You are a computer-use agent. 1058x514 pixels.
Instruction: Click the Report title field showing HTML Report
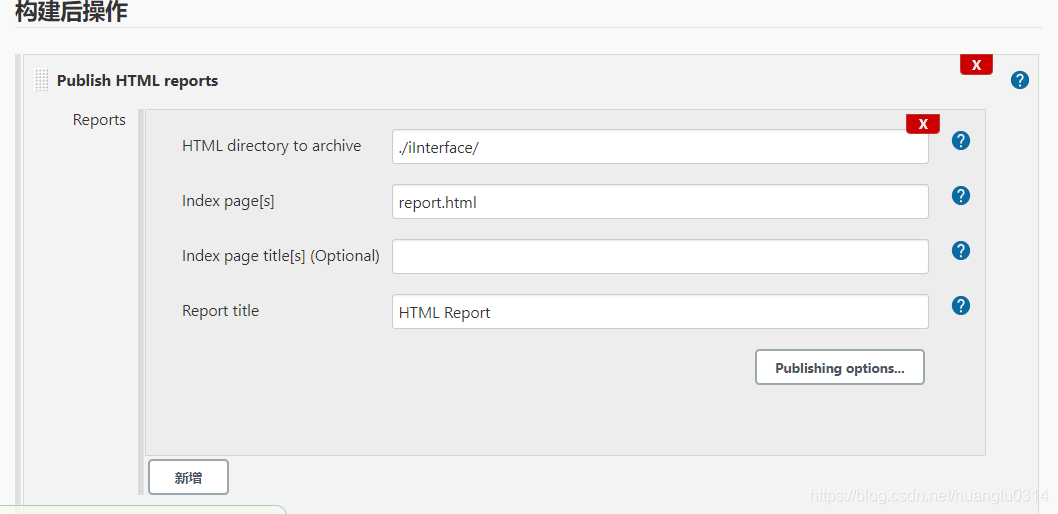pyautogui.click(x=660, y=312)
